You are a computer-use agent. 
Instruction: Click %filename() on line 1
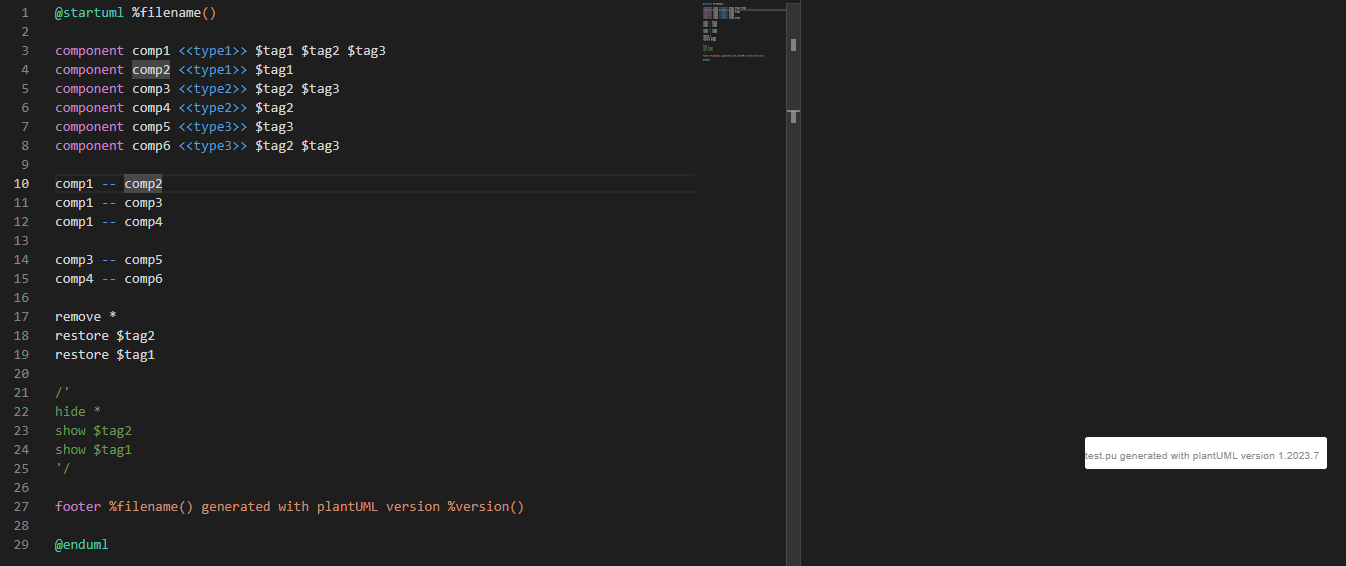pos(174,13)
